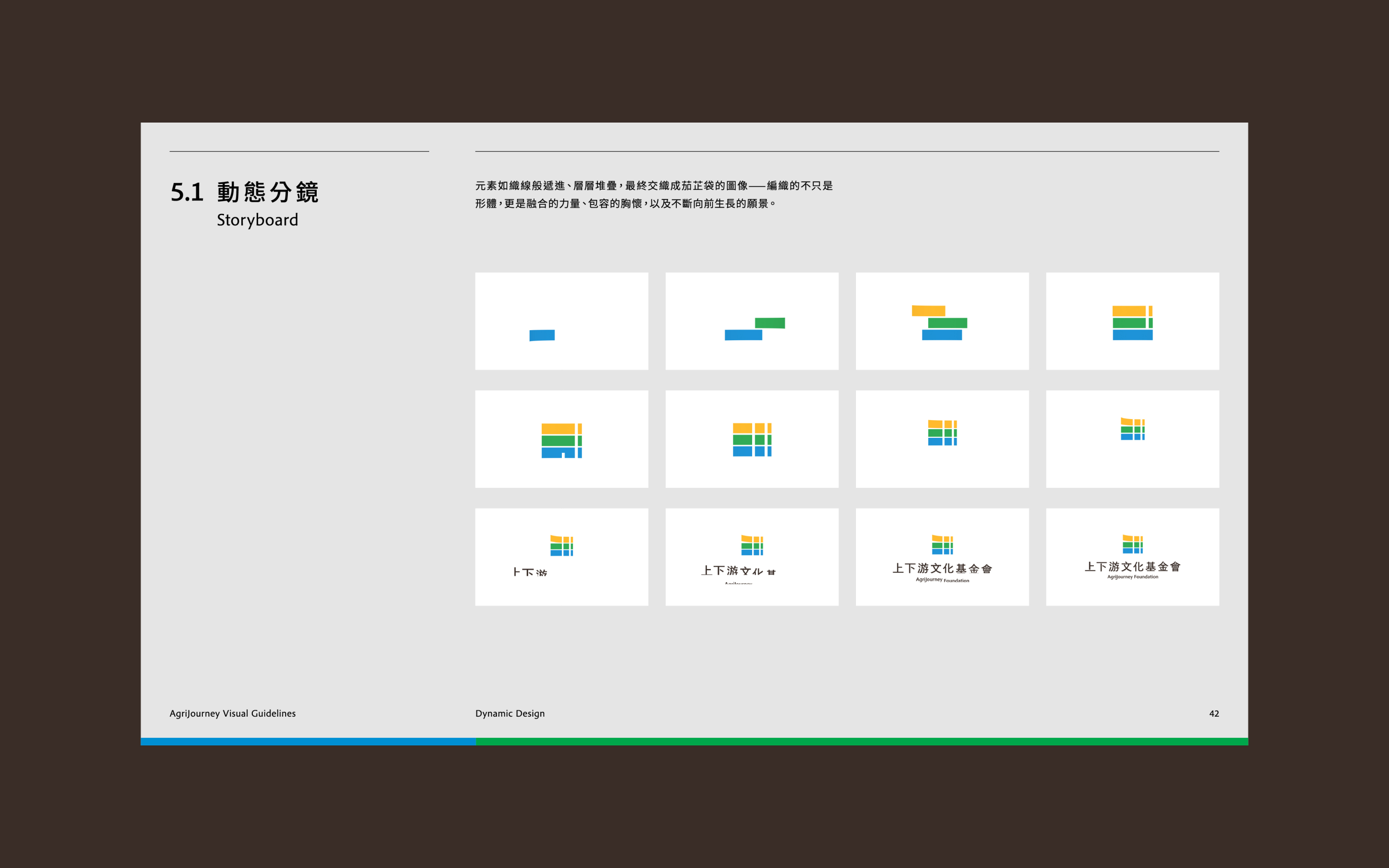The image size is (1389, 868).
Task: Select the frame with the notched blue bar logo
Action: tap(561, 439)
